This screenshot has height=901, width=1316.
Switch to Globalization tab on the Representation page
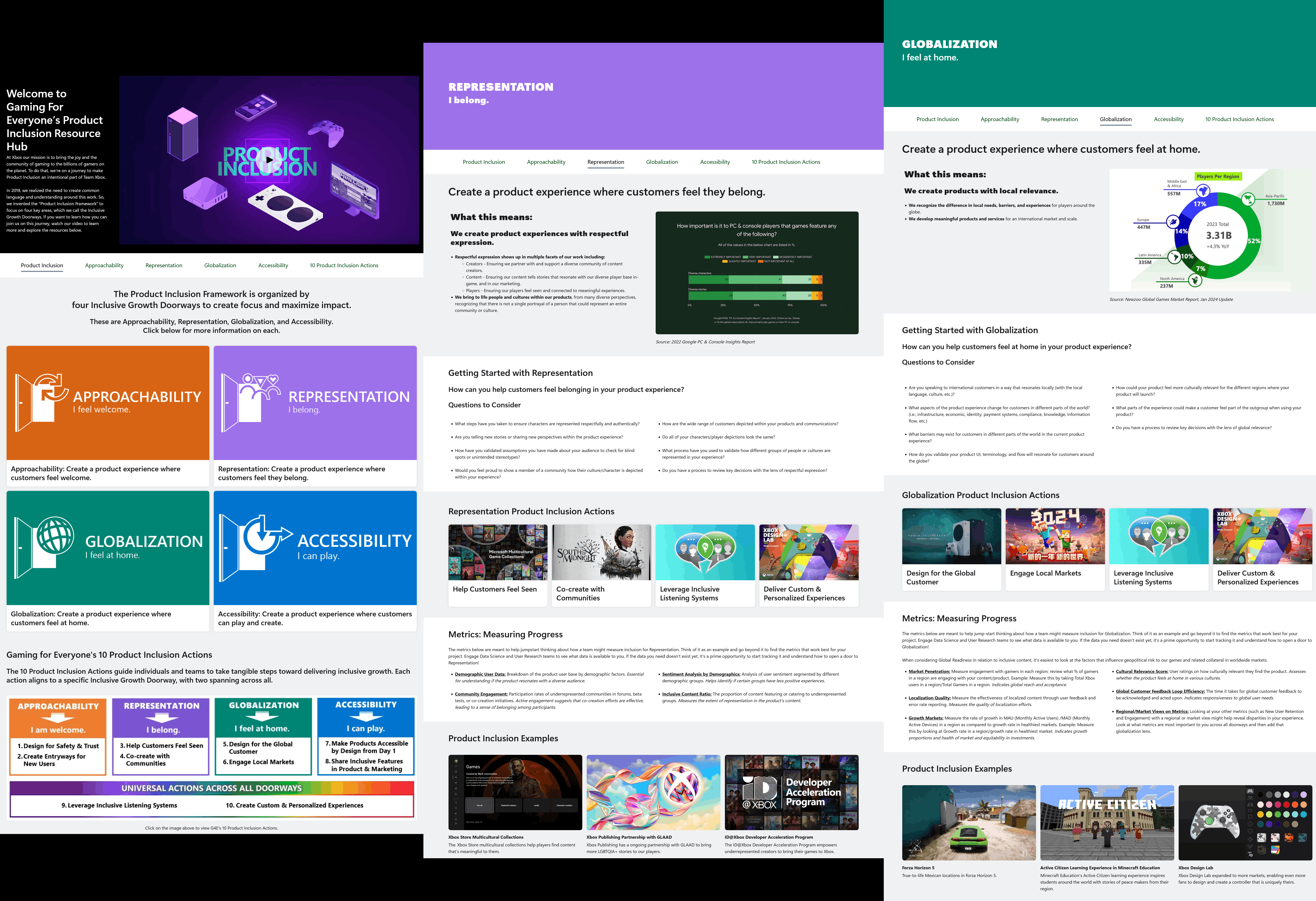click(662, 162)
